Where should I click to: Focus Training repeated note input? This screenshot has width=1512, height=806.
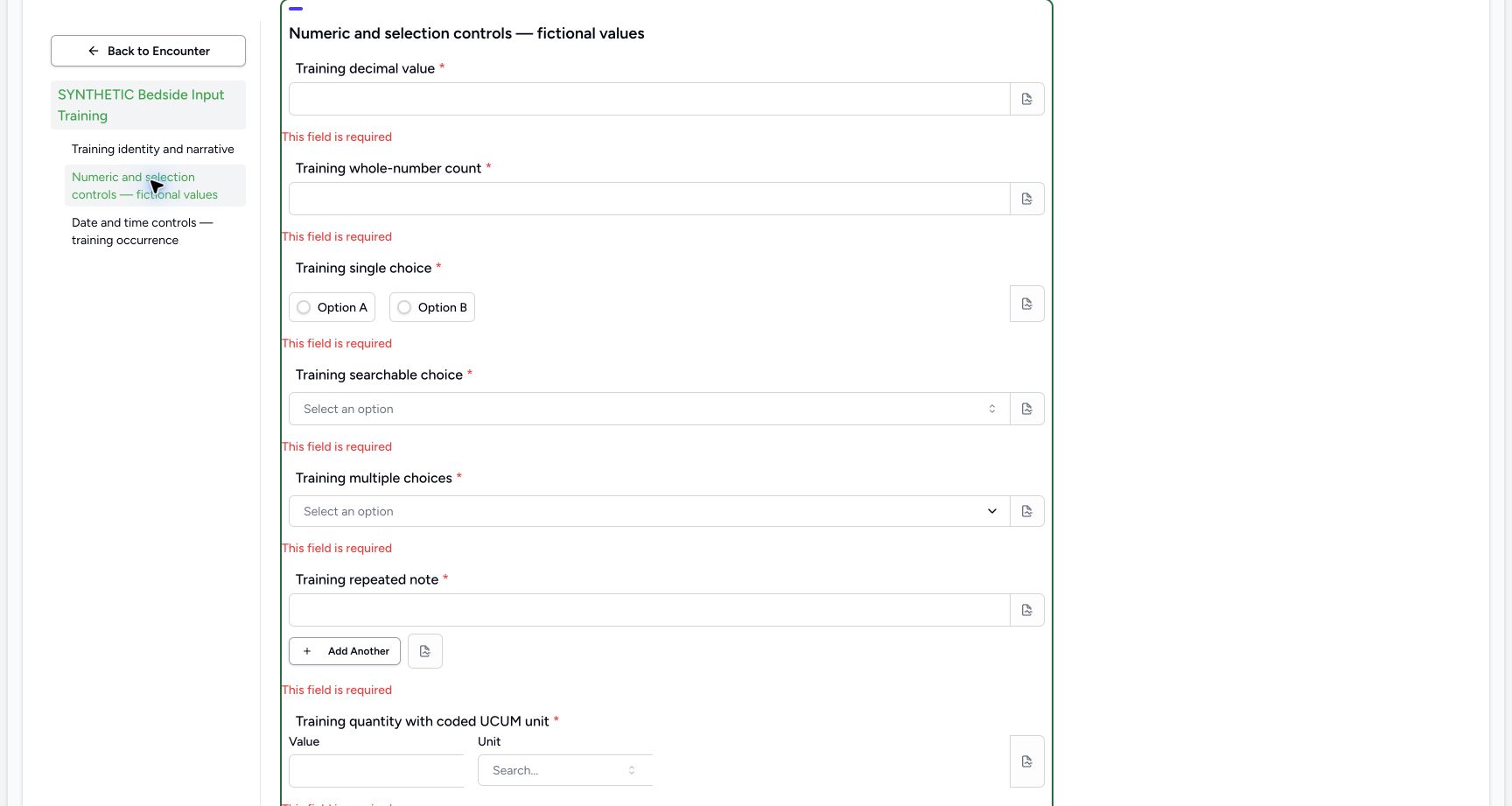[649, 610]
